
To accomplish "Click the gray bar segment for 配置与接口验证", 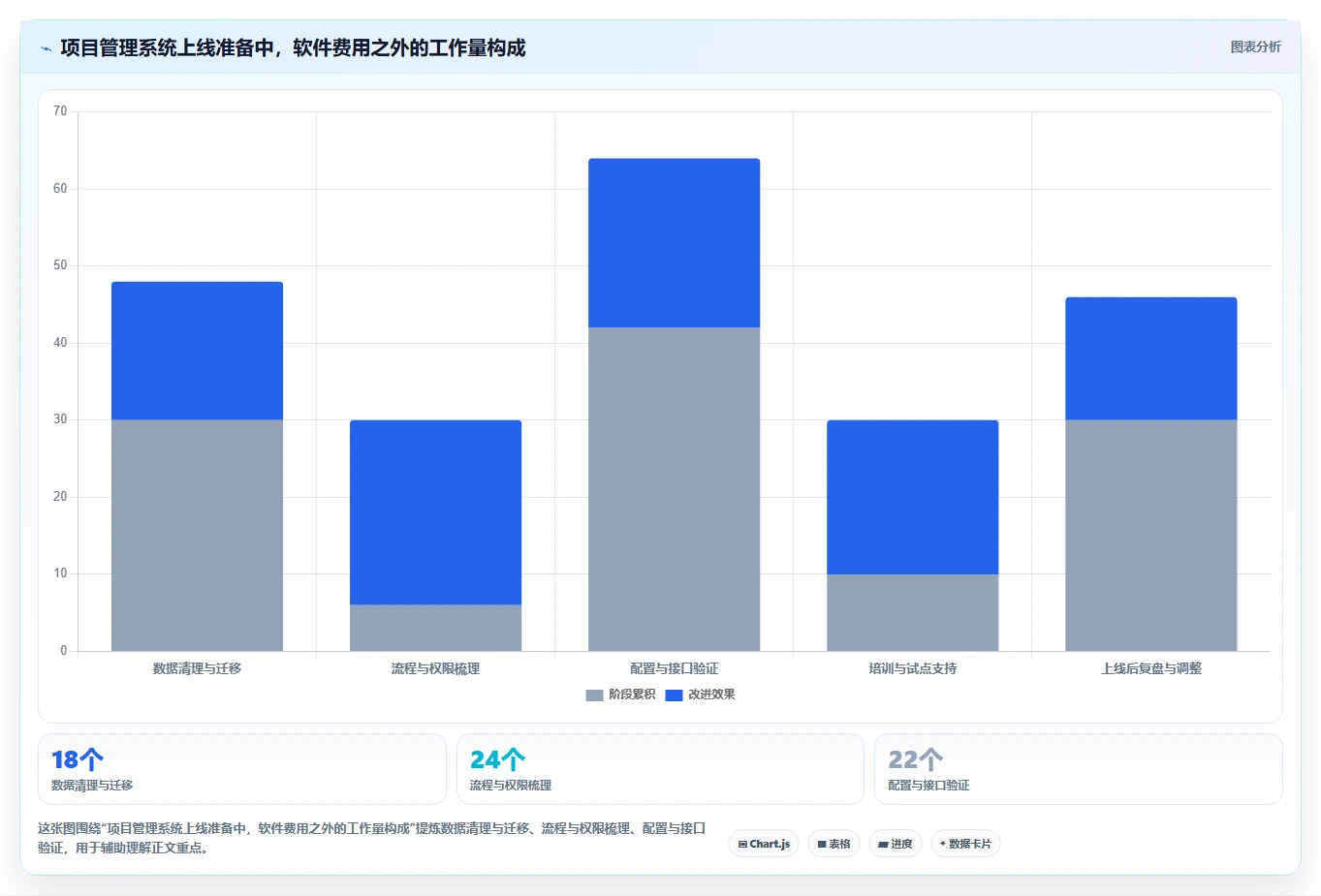I will tap(674, 489).
